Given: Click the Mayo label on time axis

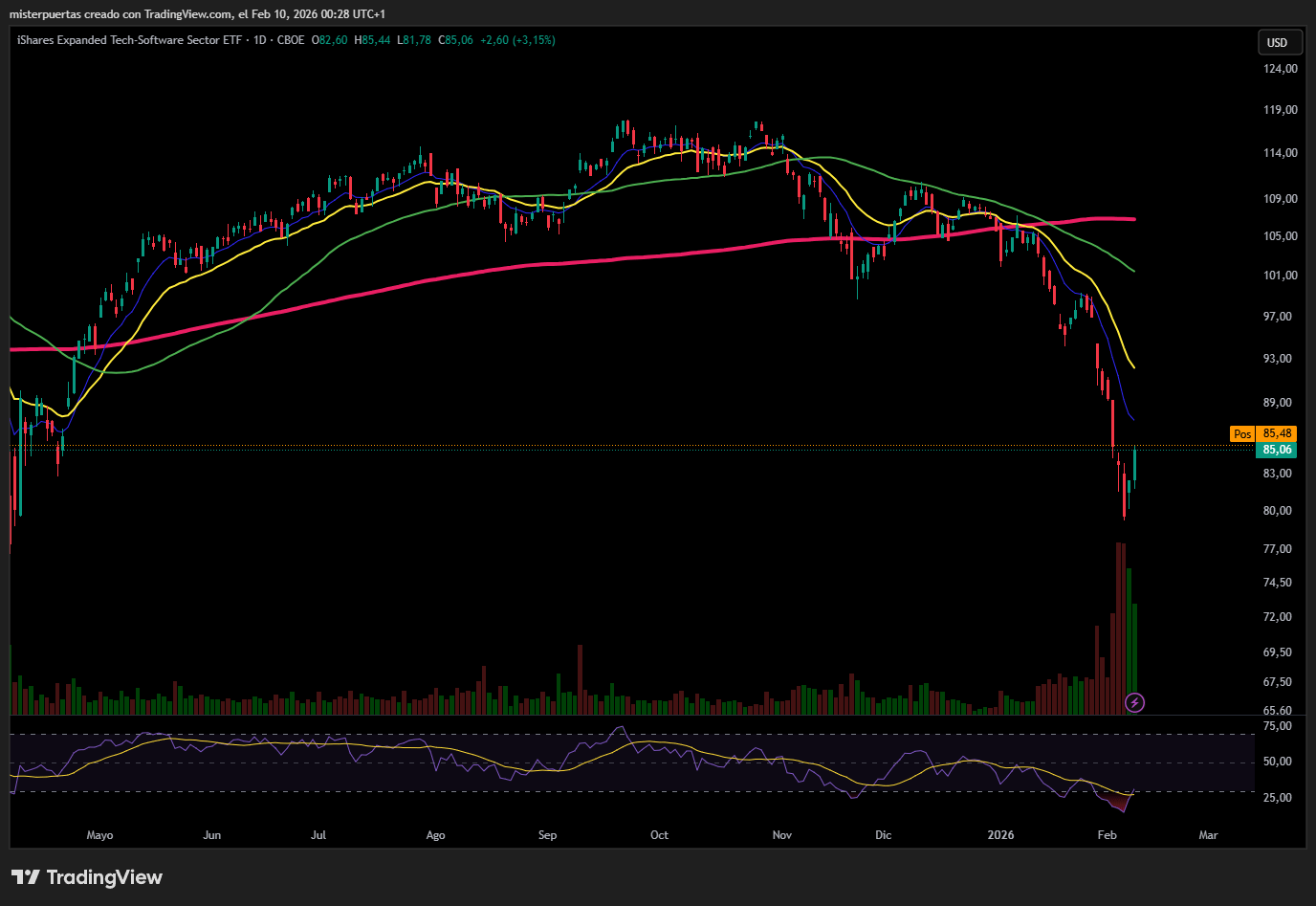Looking at the screenshot, I should click(x=99, y=835).
